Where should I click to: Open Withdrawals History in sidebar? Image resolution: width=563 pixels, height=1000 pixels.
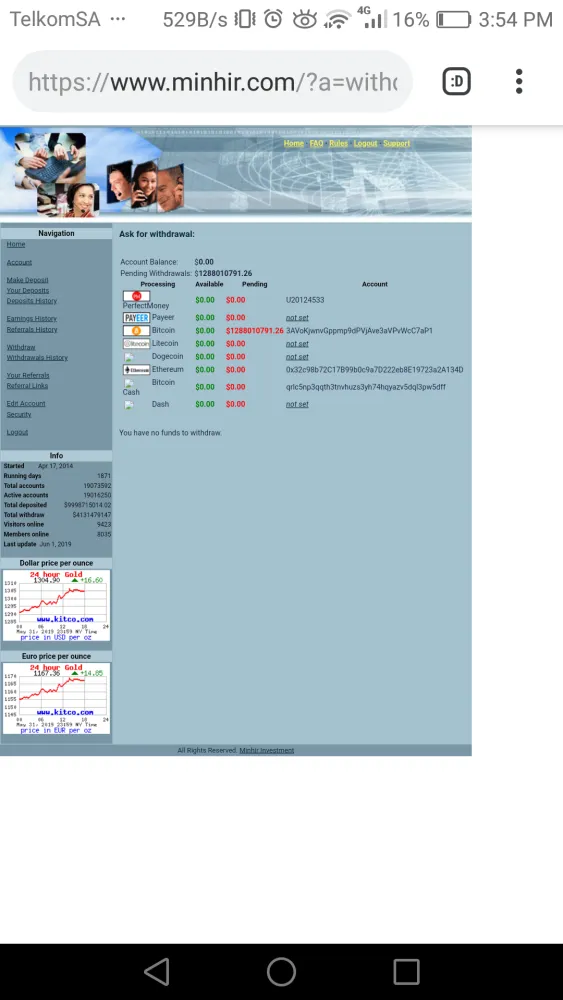click(37, 358)
